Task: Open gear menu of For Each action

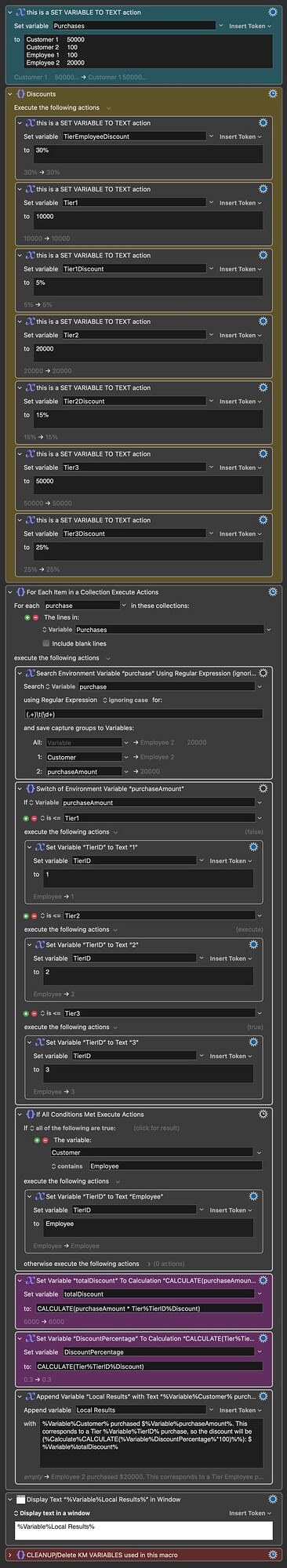Action: (x=272, y=592)
